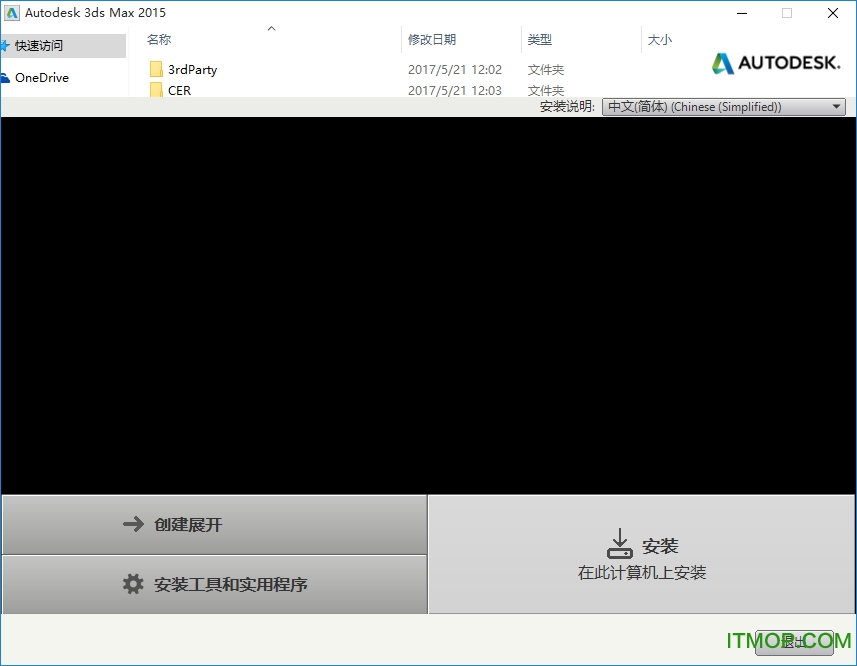Image resolution: width=857 pixels, height=666 pixels.
Task: Select the CER folder name
Action: click(x=179, y=91)
